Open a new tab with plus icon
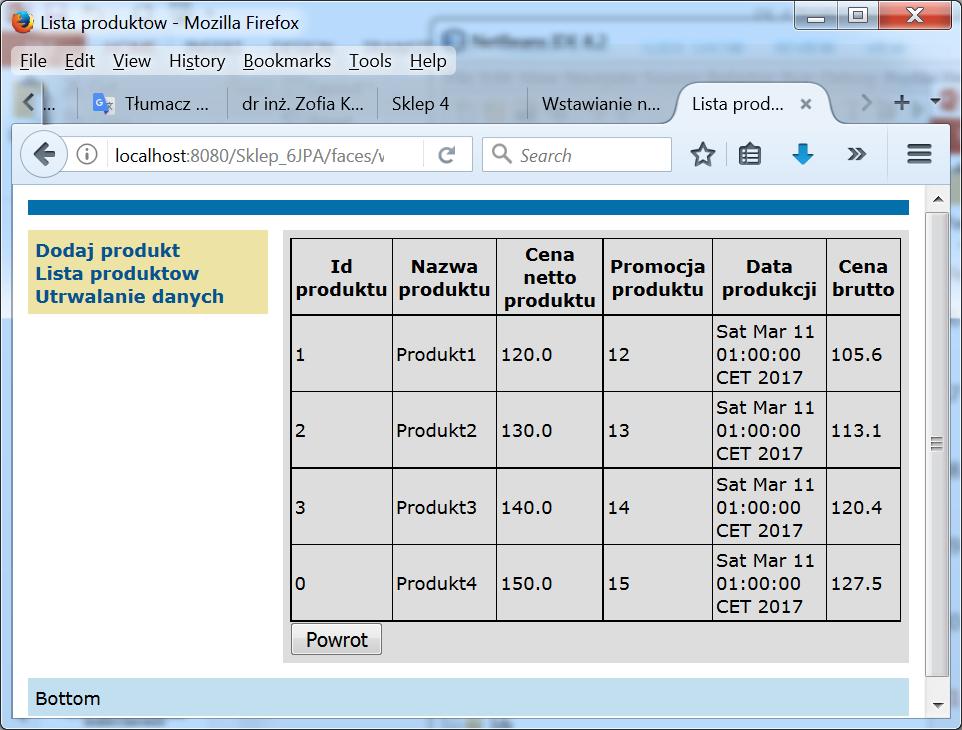The height and width of the screenshot is (730, 962). tap(901, 102)
